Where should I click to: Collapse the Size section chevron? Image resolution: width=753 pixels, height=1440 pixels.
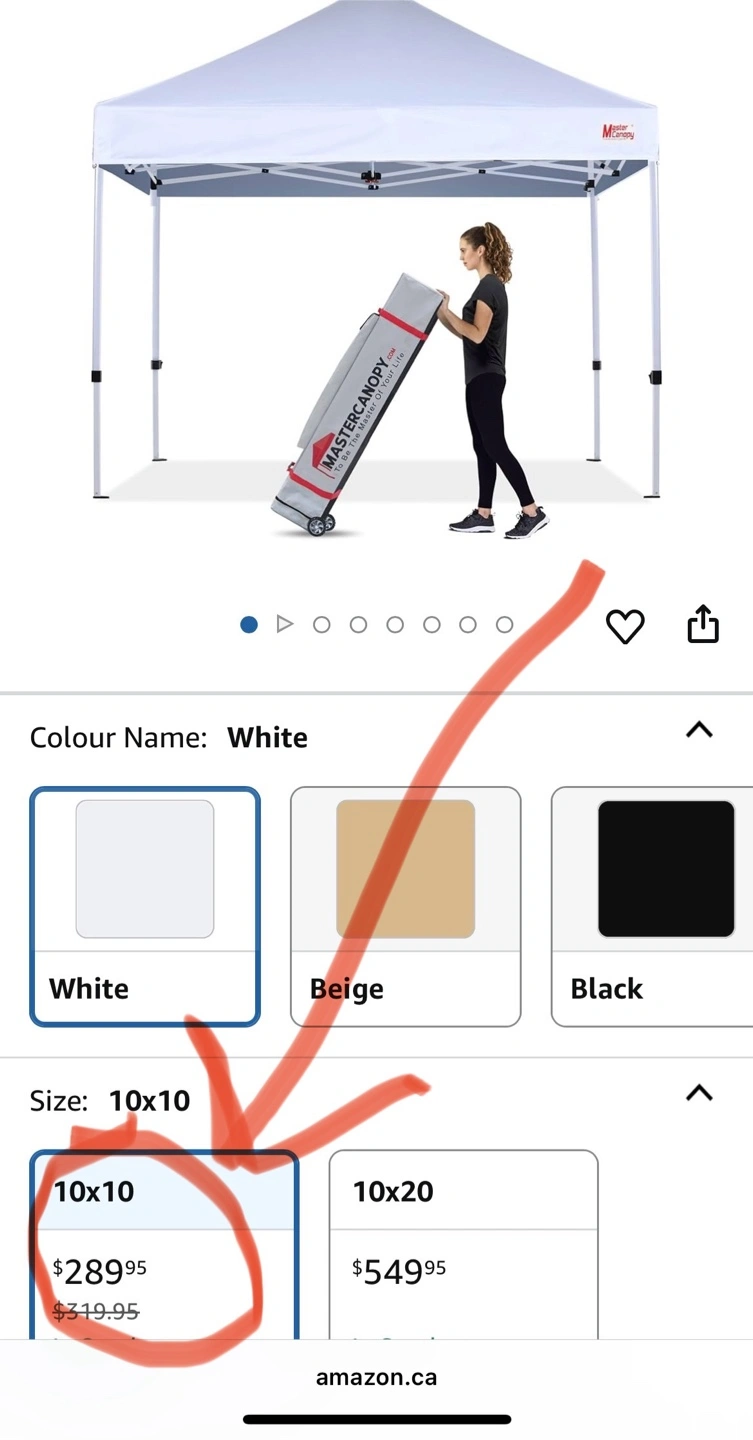[x=699, y=1092]
